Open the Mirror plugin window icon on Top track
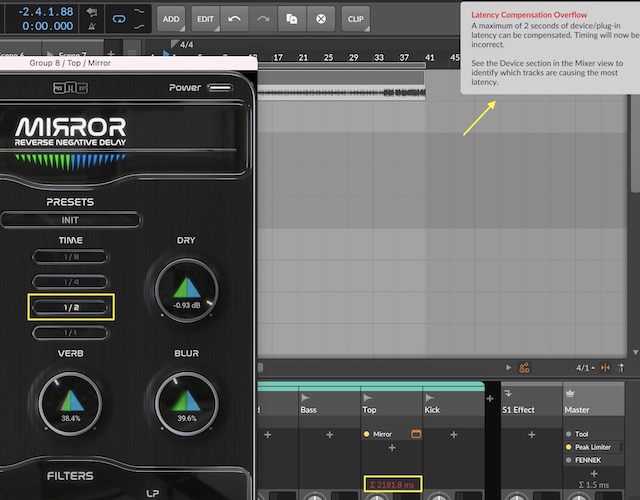640x500 pixels. [416, 435]
